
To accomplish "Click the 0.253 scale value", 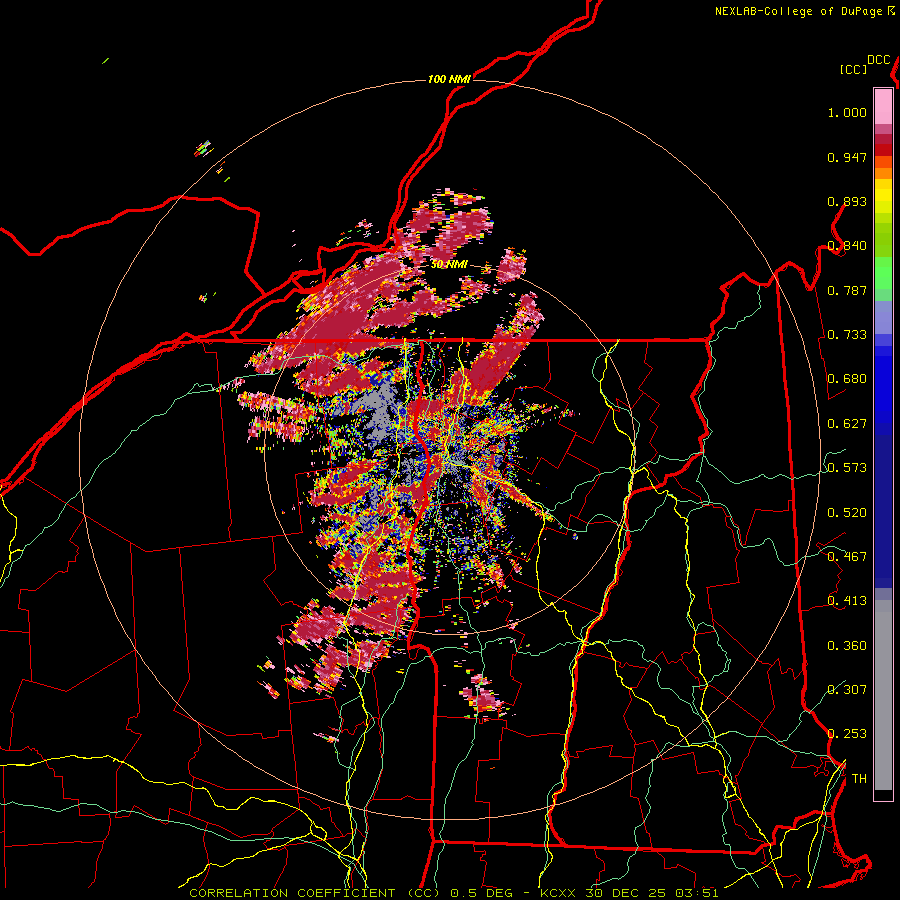I will [x=847, y=734].
